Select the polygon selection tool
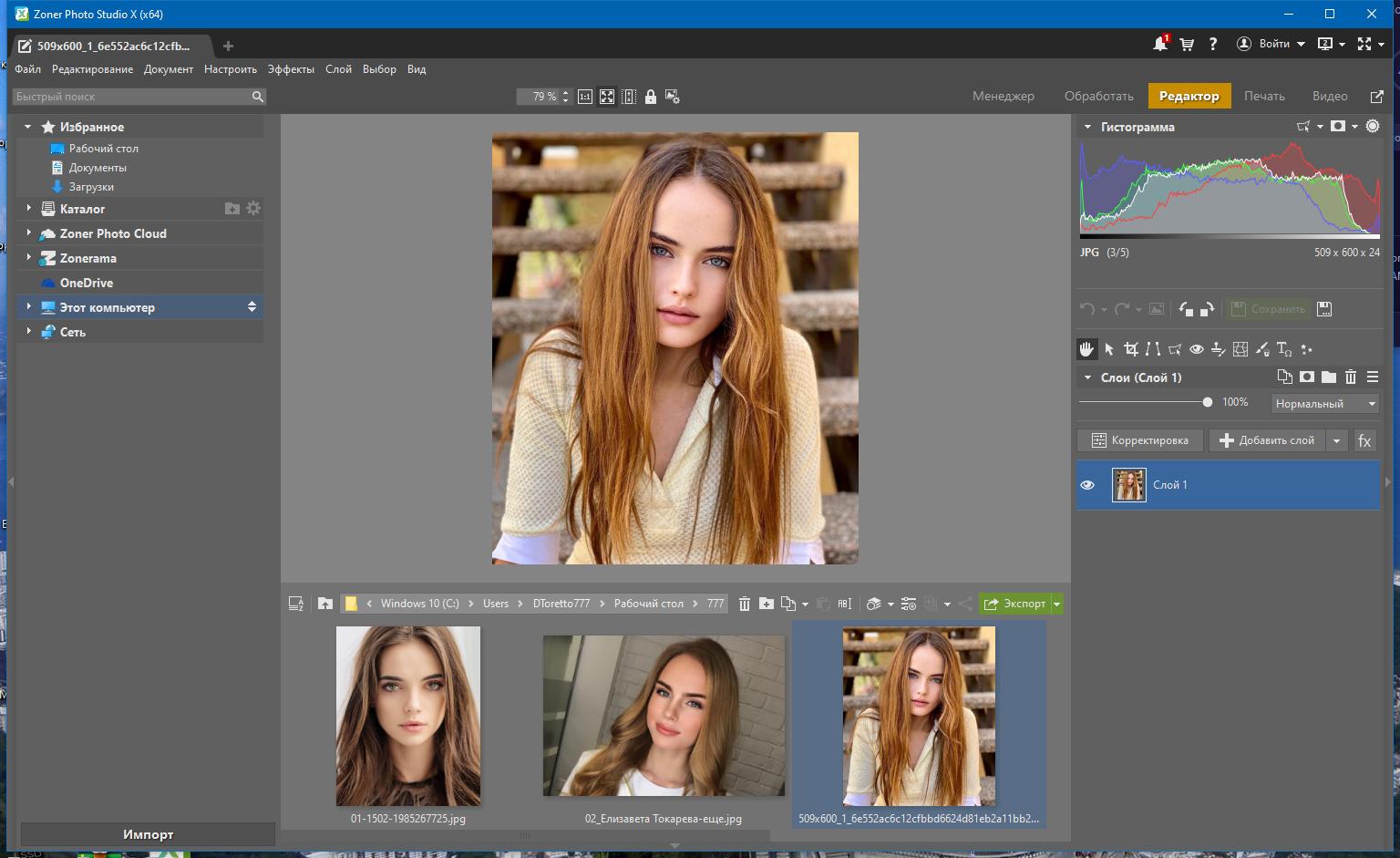The width and height of the screenshot is (1400, 858). click(1175, 349)
